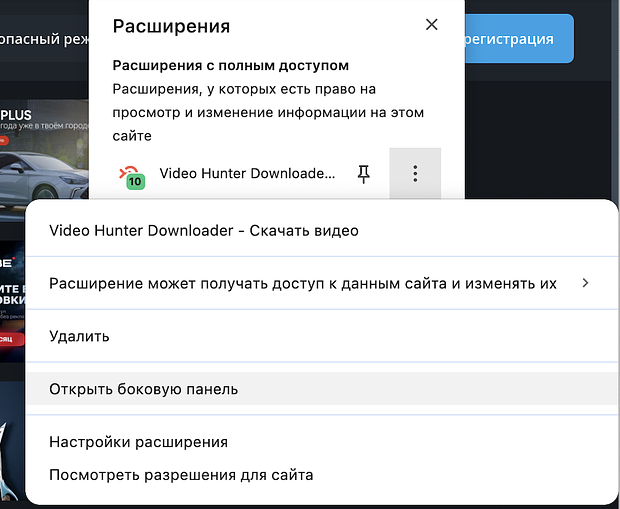Close the Расширения popup
The width and height of the screenshot is (620, 509).
coord(431,25)
